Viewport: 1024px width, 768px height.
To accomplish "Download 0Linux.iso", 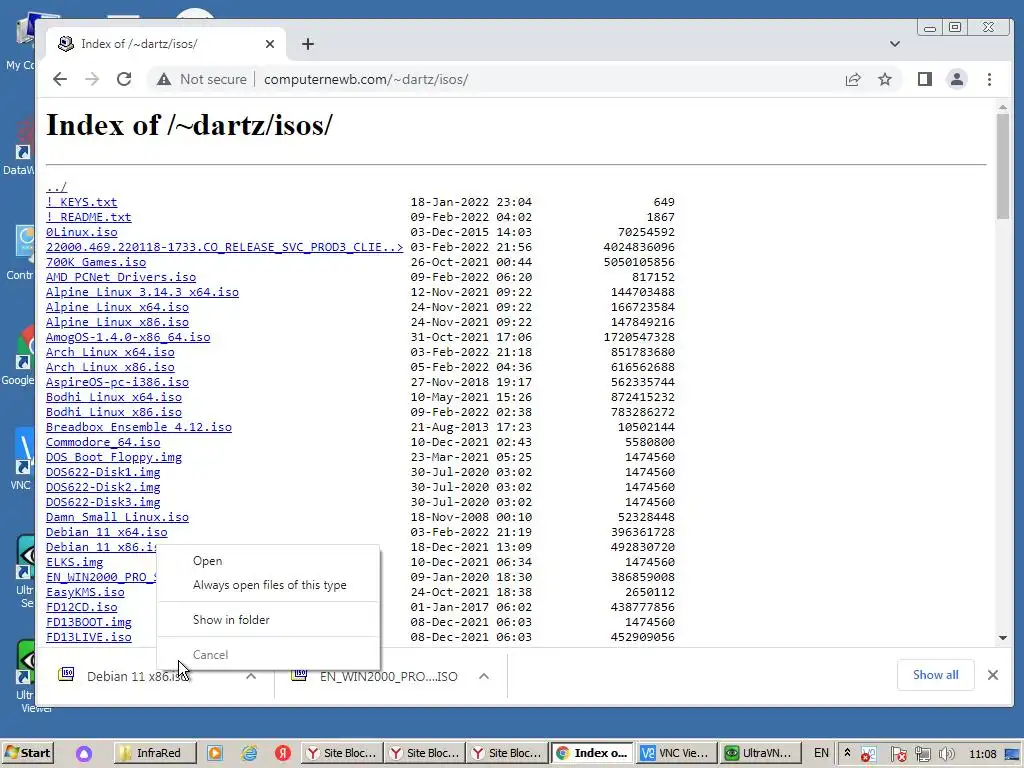I will tap(82, 232).
